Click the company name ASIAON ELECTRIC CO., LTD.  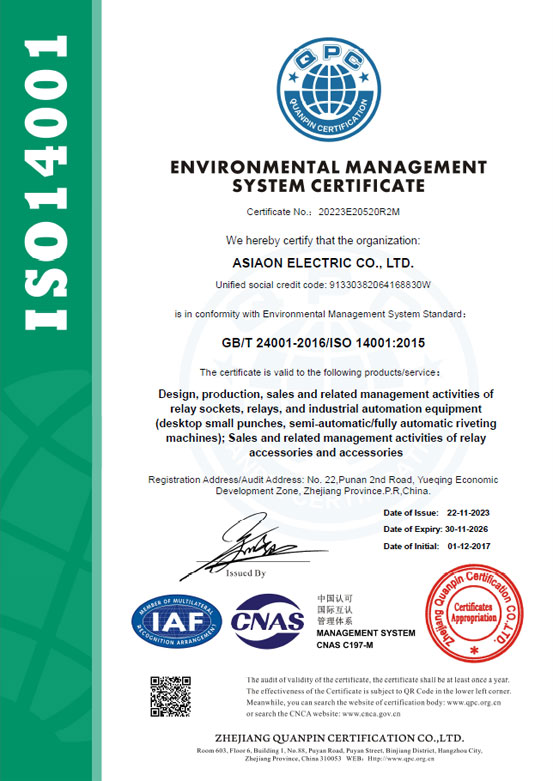[x=323, y=263]
